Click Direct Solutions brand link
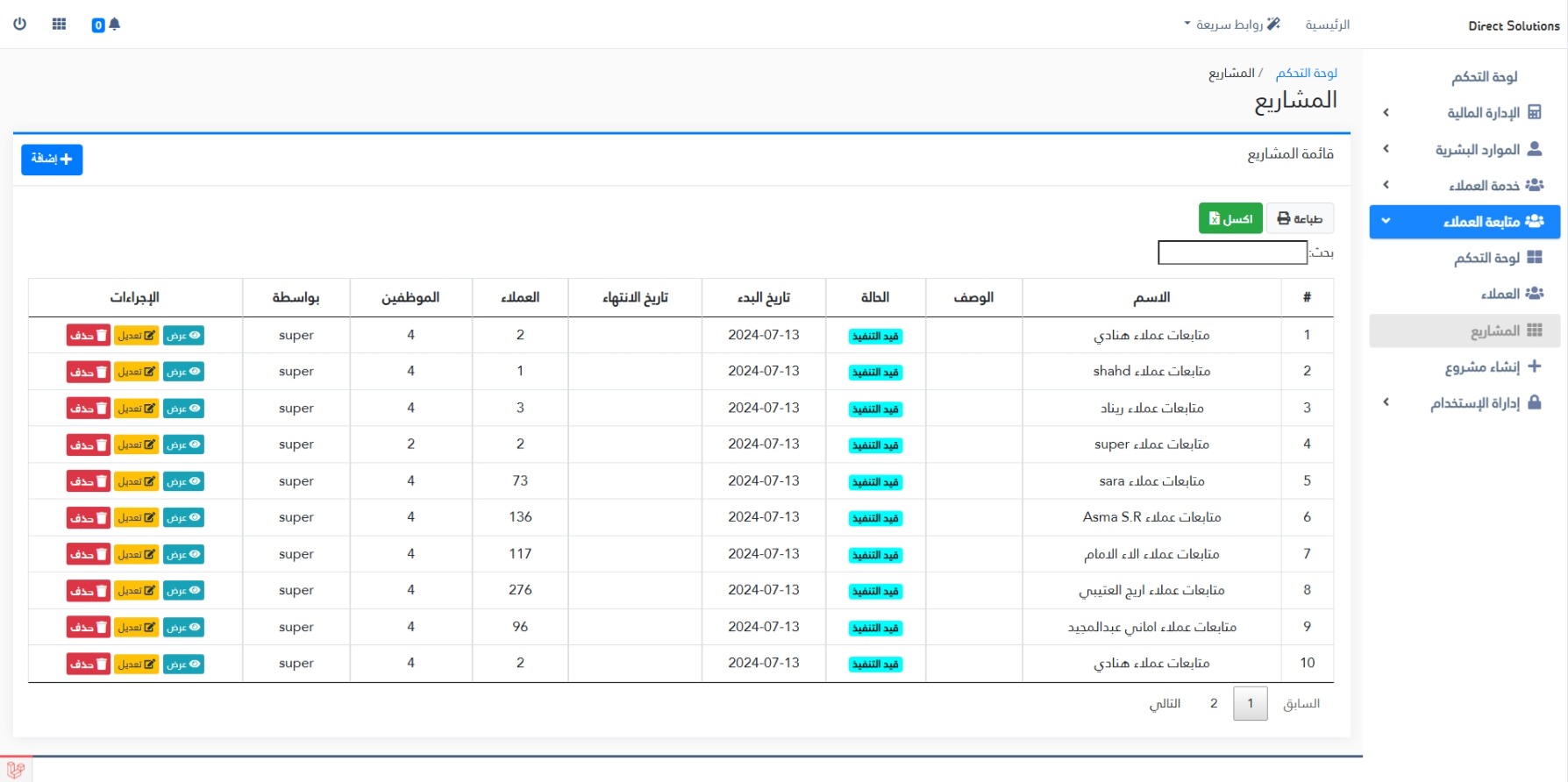 coord(1514,25)
